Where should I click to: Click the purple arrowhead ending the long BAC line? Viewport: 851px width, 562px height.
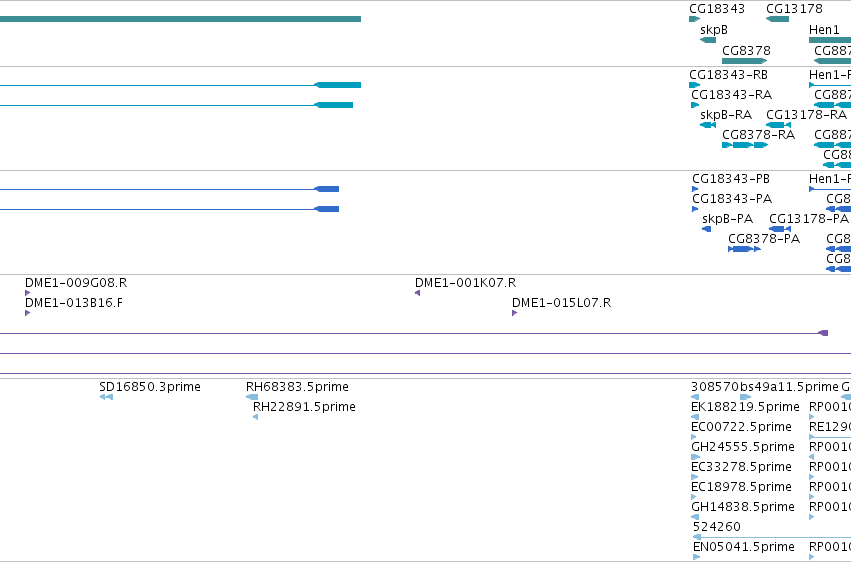click(x=823, y=333)
